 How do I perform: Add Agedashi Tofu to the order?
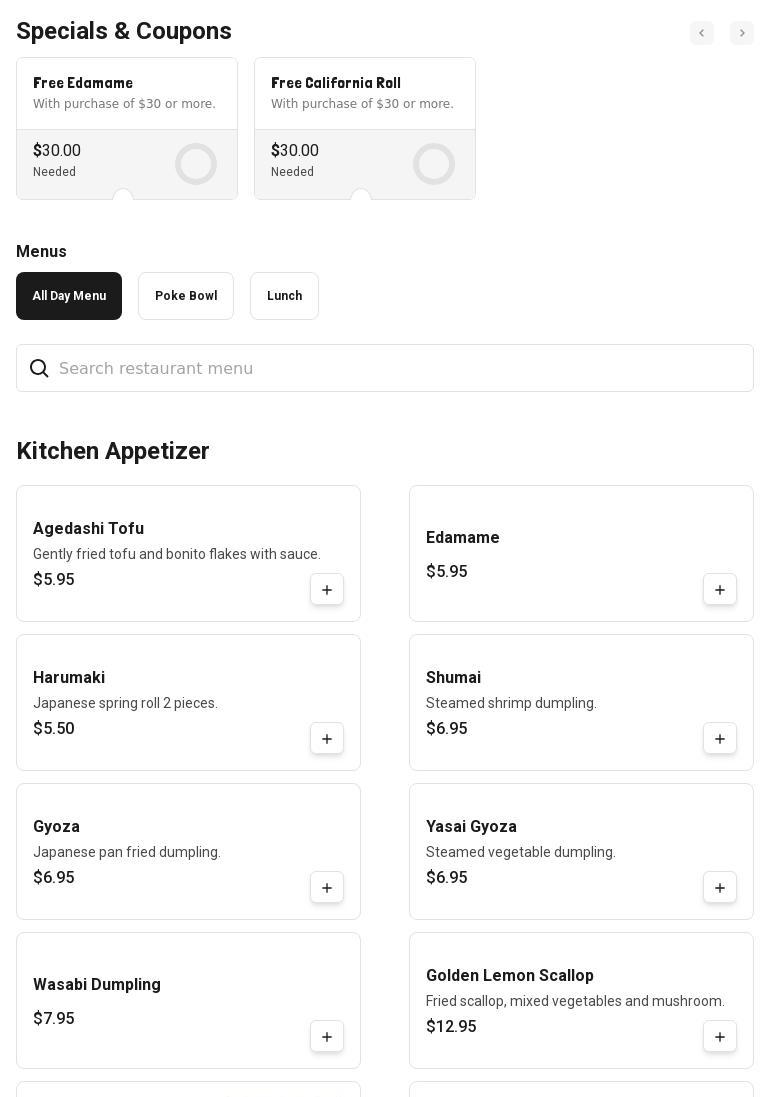pos(327,590)
